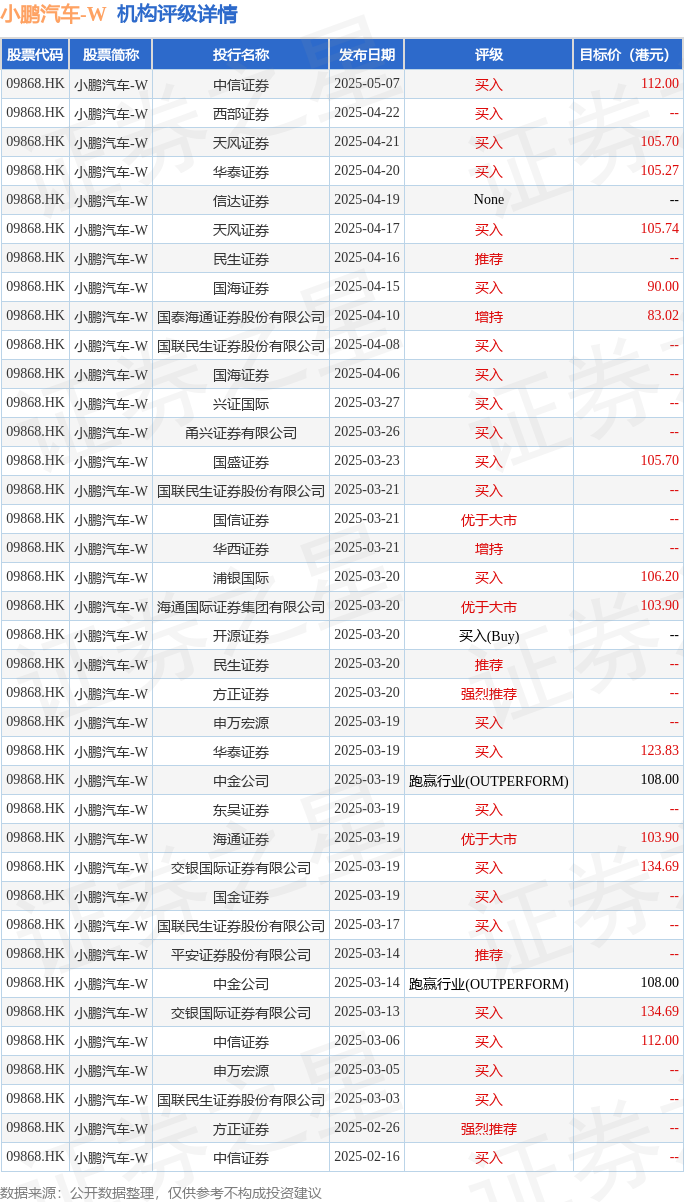Click the date 2025-03-03

pos(366,1099)
